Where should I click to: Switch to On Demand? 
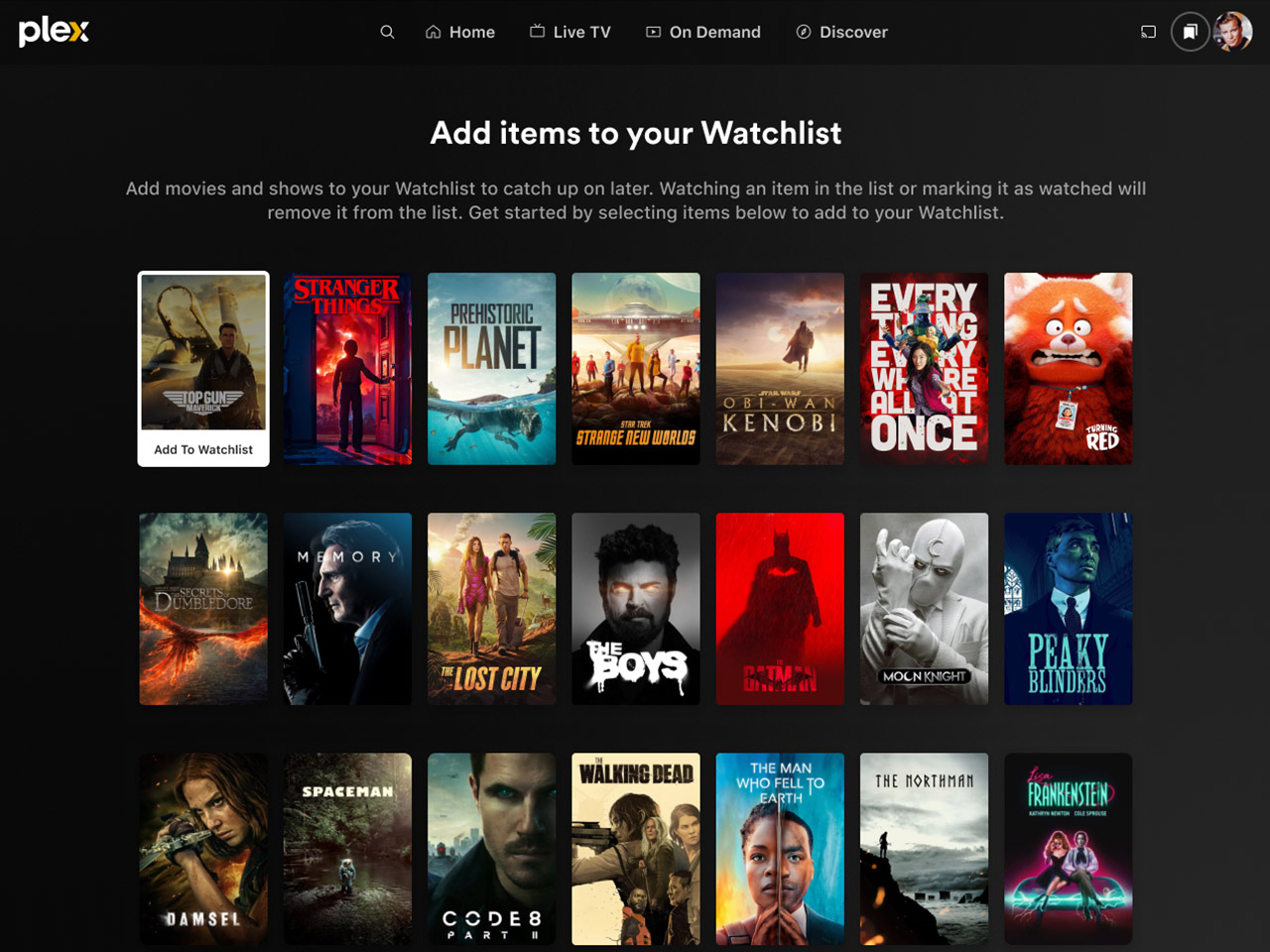[703, 32]
